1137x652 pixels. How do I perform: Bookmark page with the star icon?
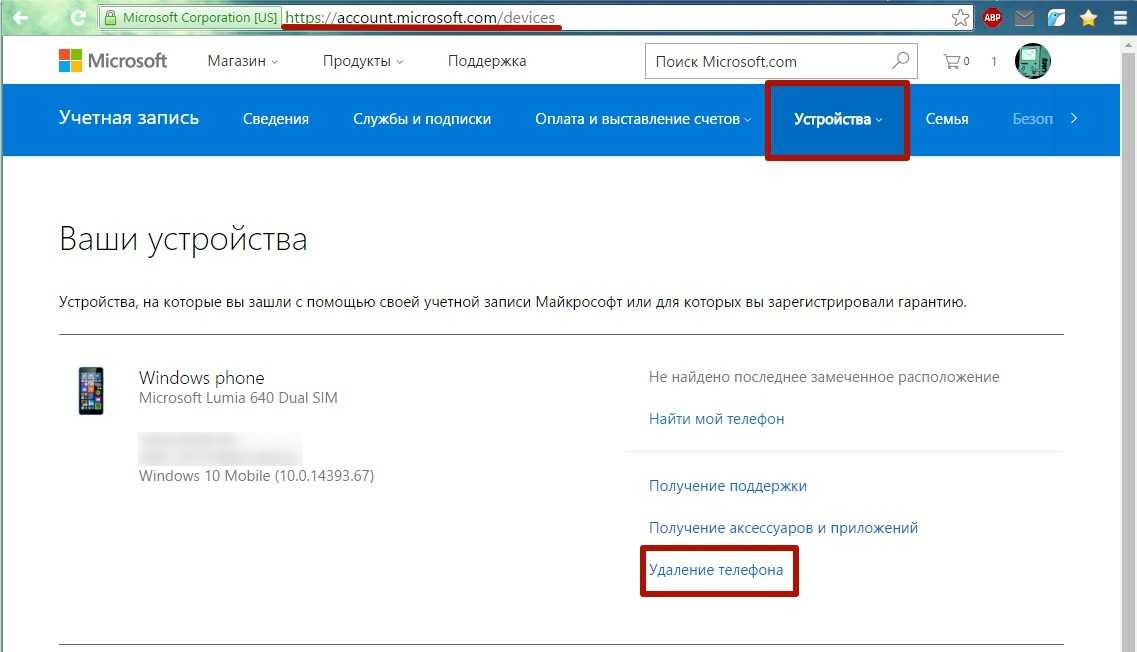[960, 18]
